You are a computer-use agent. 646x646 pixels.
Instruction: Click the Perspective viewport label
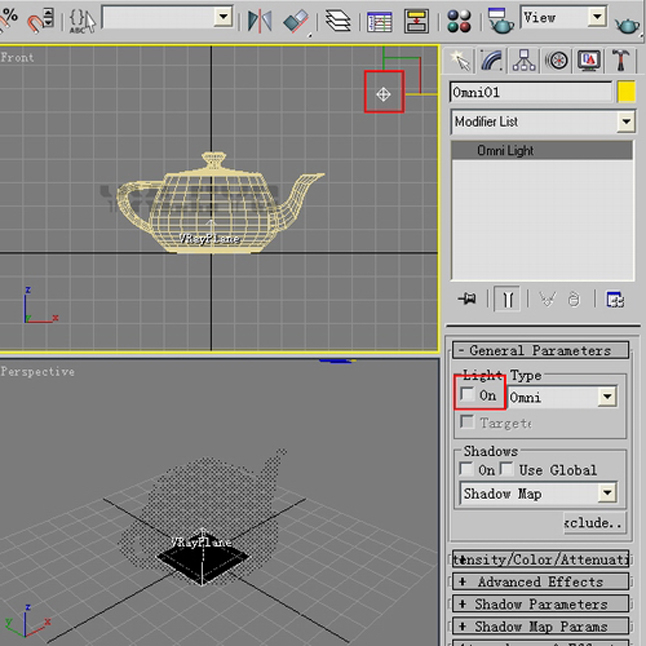point(37,372)
